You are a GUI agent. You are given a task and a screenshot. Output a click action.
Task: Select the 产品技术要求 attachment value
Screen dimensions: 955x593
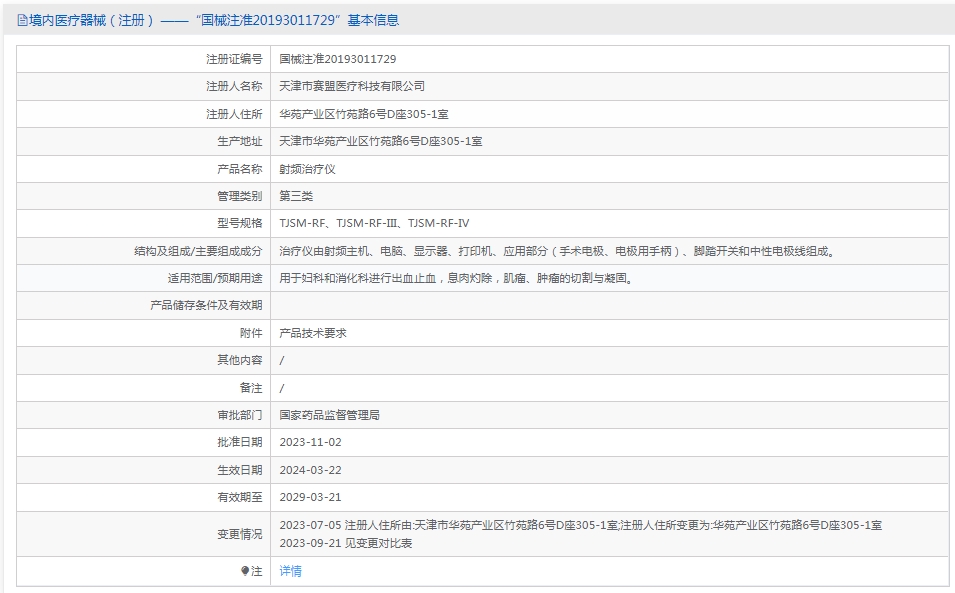(x=313, y=333)
